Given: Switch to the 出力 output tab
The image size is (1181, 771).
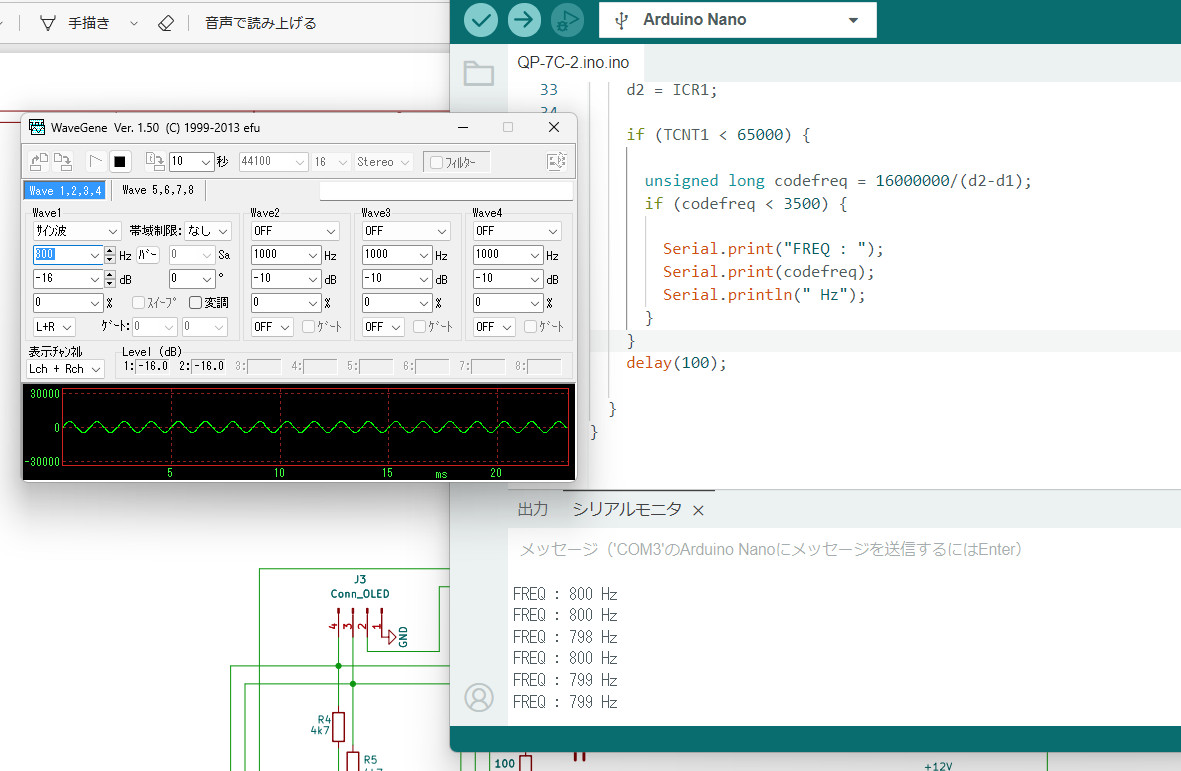Looking at the screenshot, I should [532, 510].
